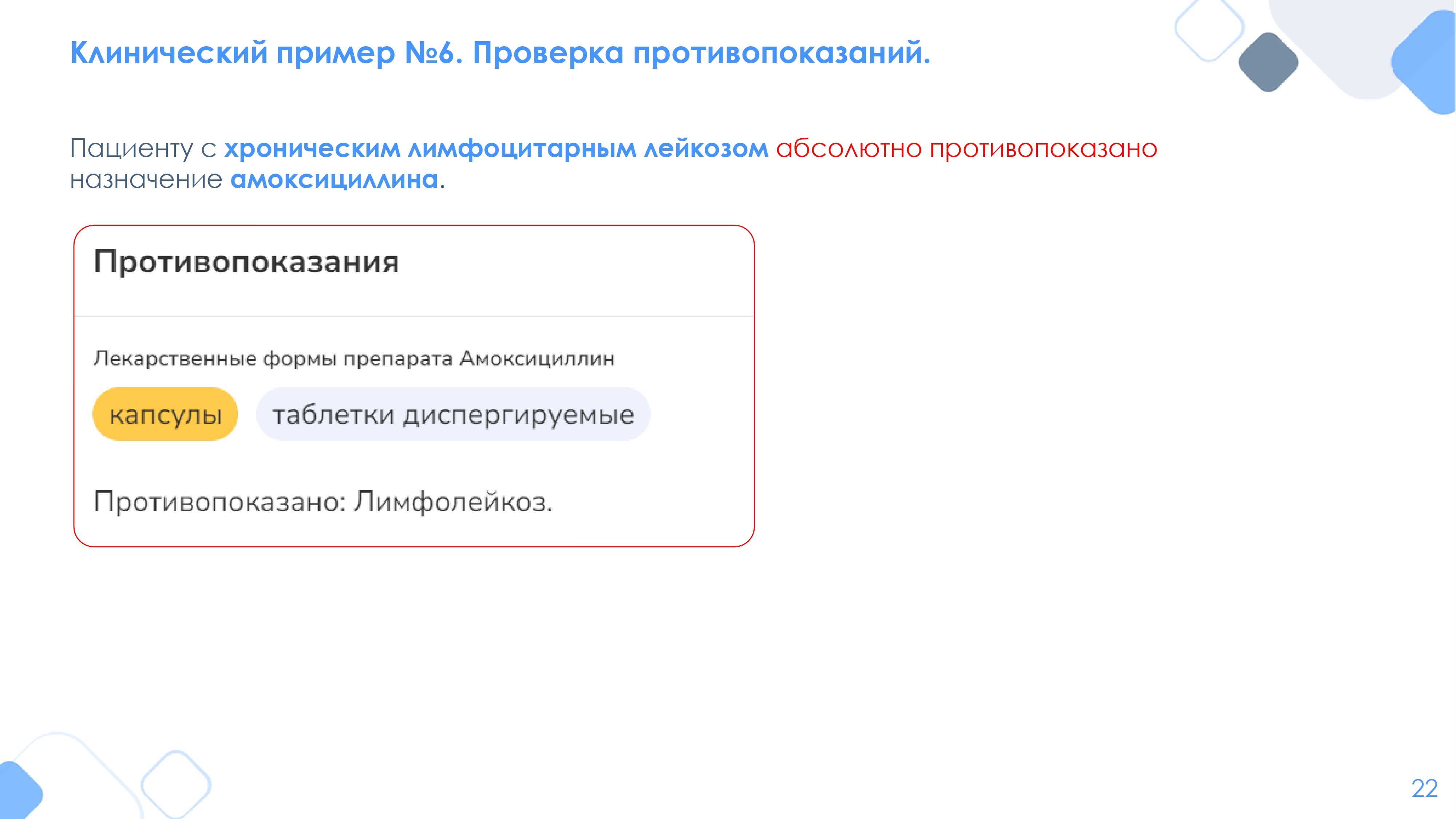Click the words "Пациенту с" in paragraph
Image resolution: width=1456 pixels, height=819 pixels.
(143, 149)
